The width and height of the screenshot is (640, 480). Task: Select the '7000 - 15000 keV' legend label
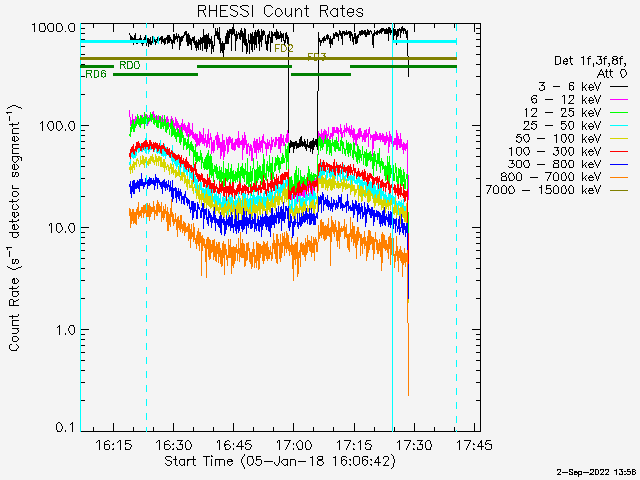point(543,190)
